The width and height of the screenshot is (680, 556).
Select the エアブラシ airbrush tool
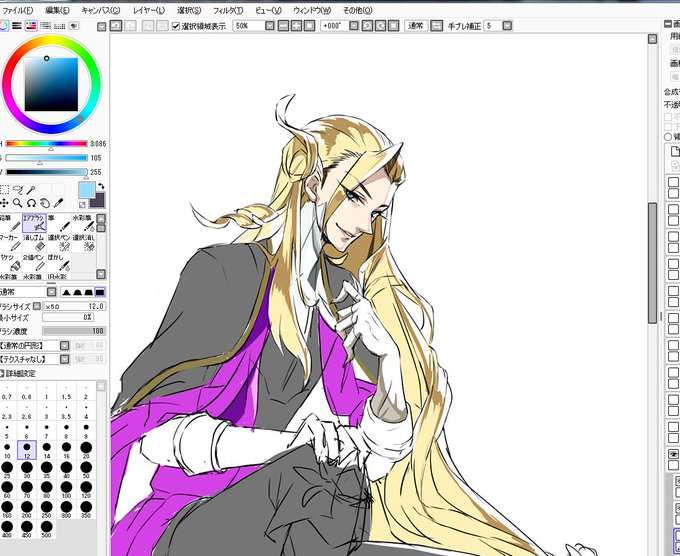tap(34, 222)
